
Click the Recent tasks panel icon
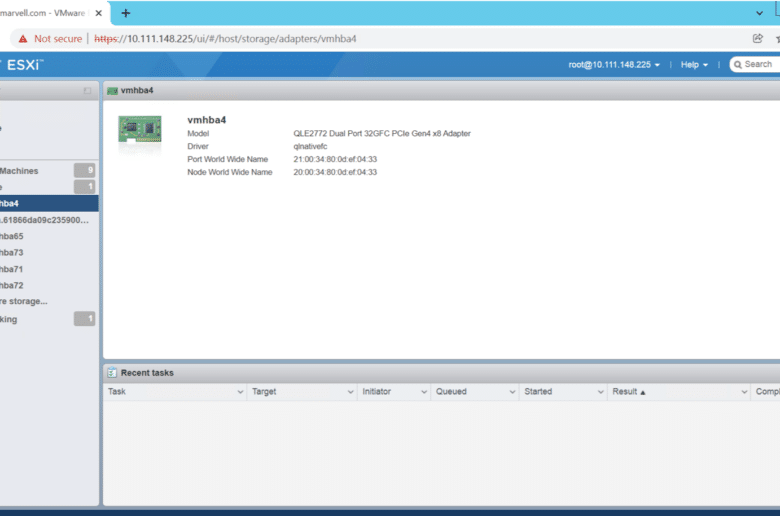tap(112, 373)
